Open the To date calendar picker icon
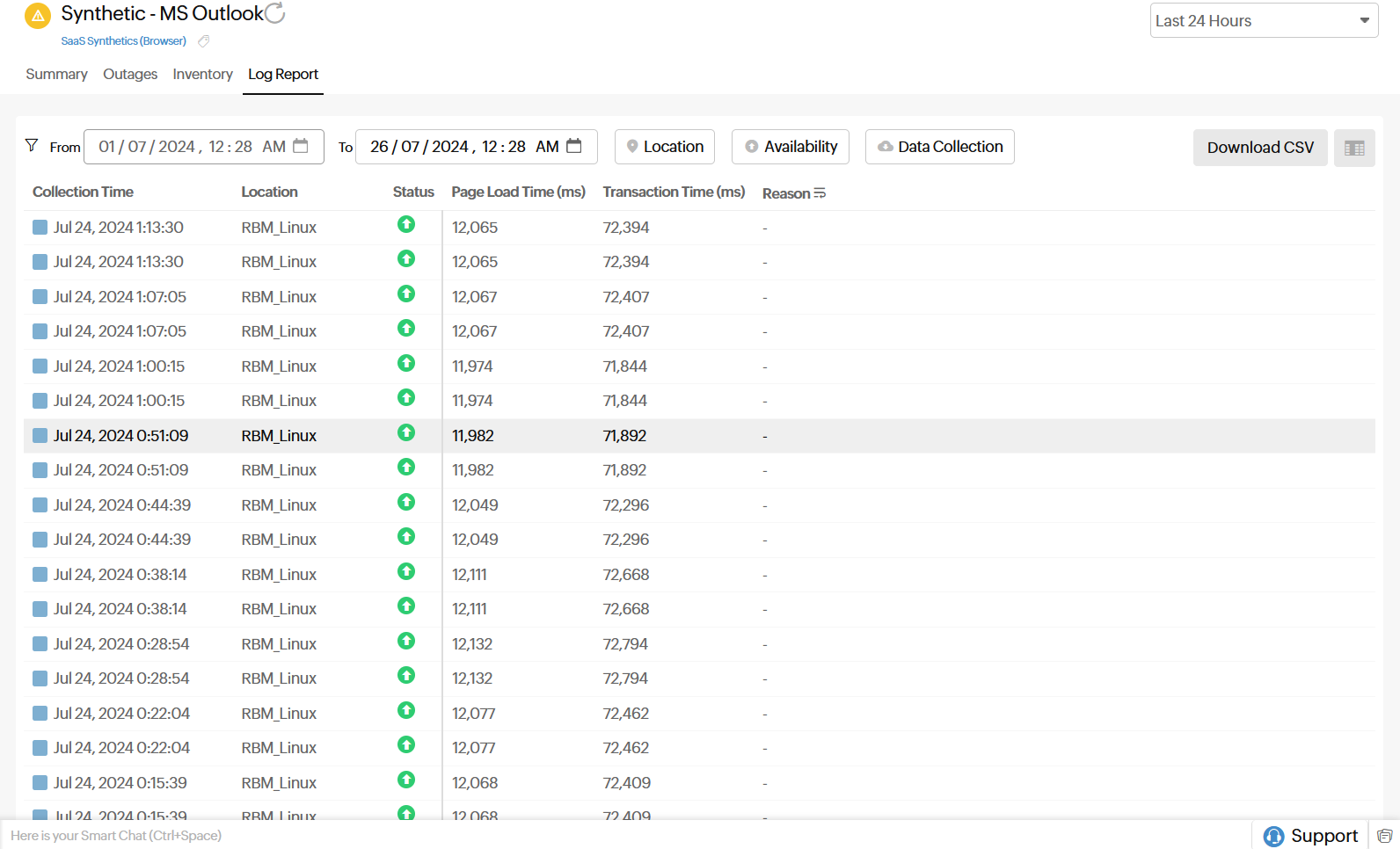 [x=574, y=146]
